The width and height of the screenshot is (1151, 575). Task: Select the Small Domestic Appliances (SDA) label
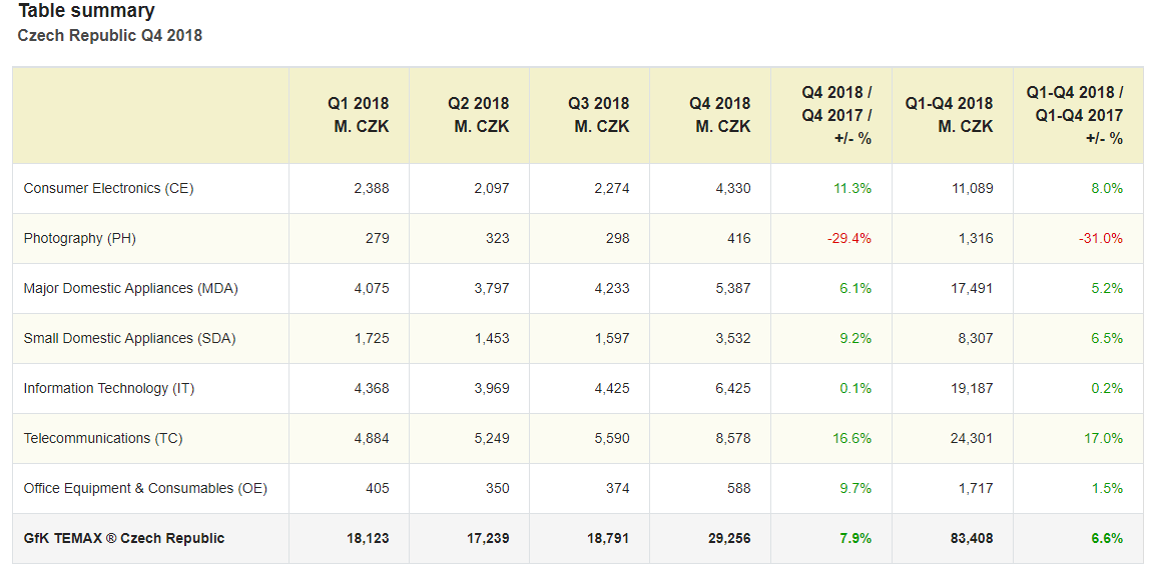point(129,338)
